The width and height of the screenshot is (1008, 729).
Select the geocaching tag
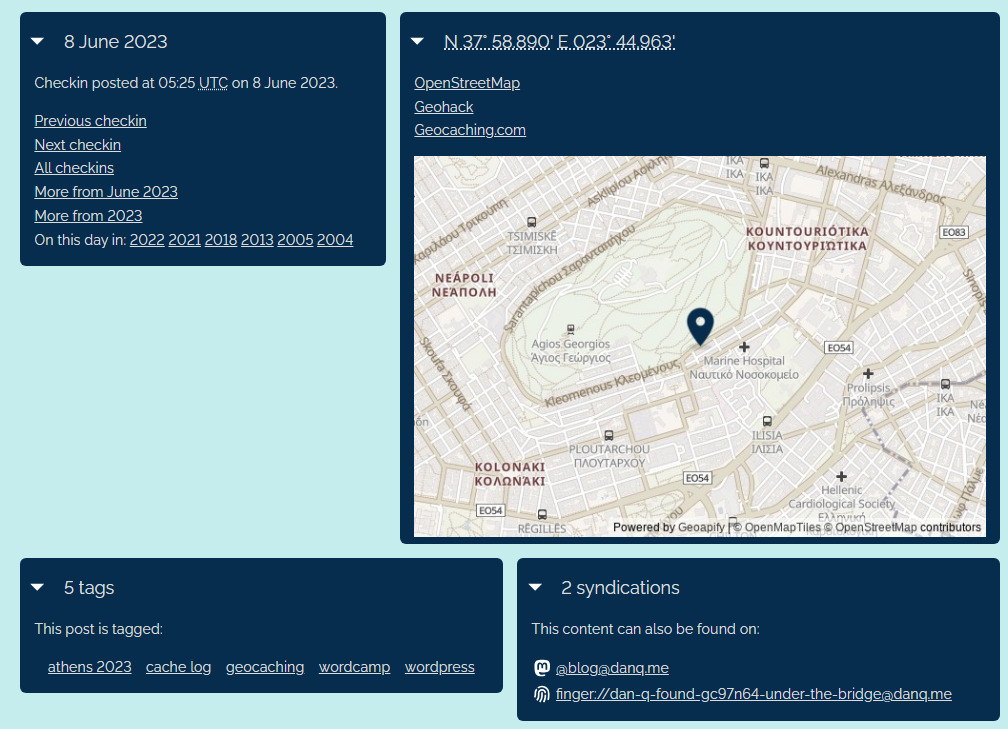coord(265,667)
